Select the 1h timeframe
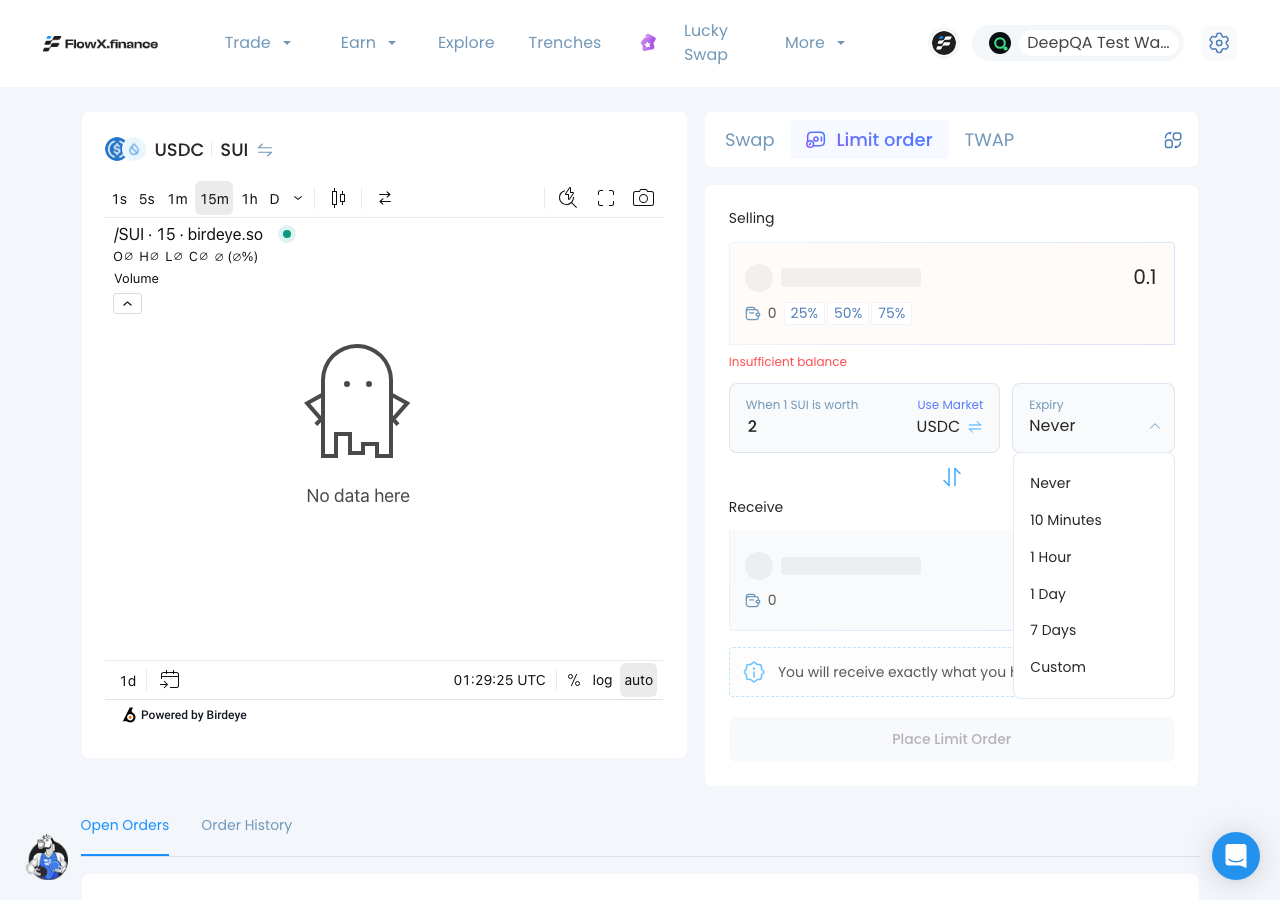 tap(250, 198)
